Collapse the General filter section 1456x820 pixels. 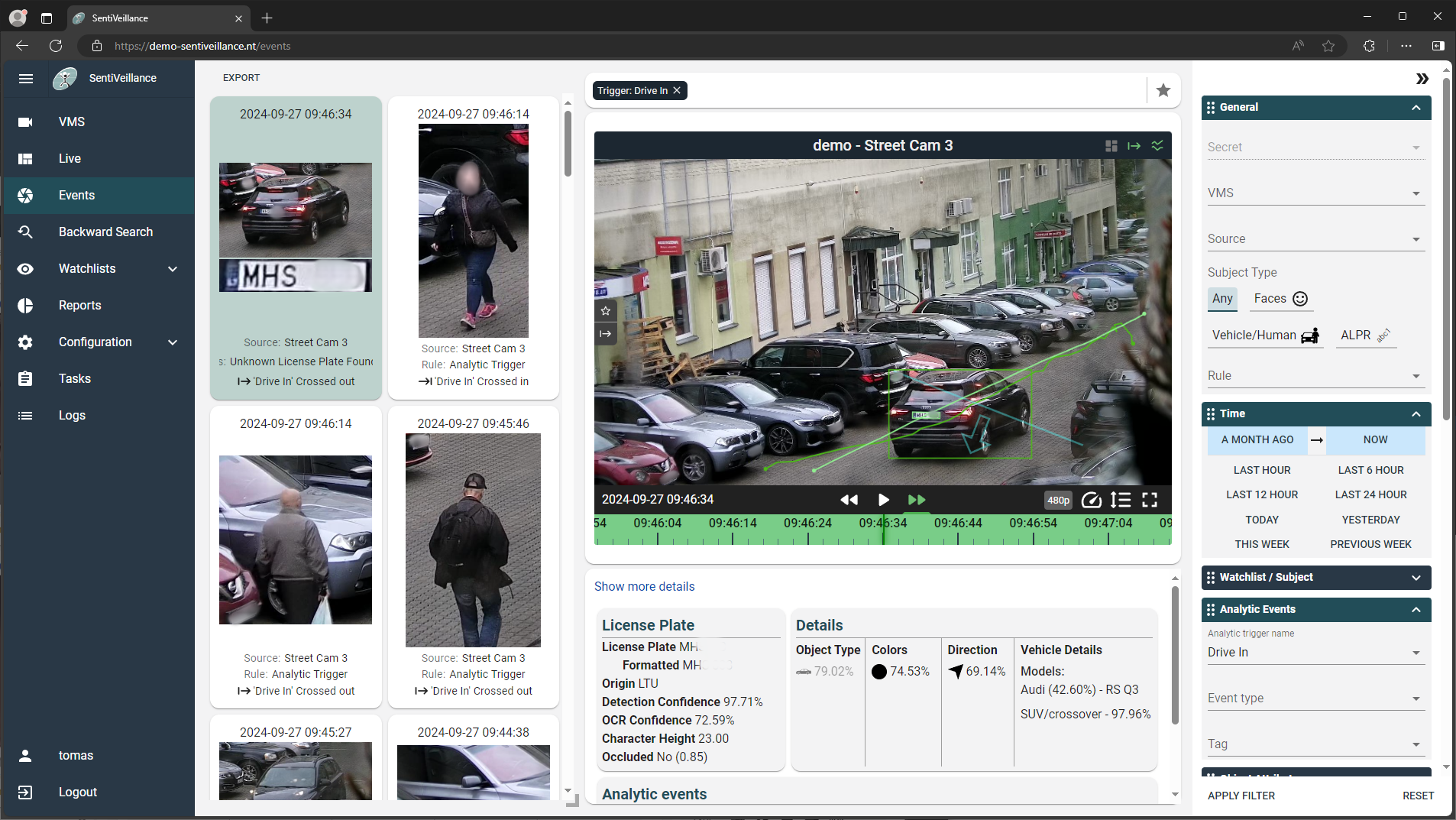[1416, 108]
